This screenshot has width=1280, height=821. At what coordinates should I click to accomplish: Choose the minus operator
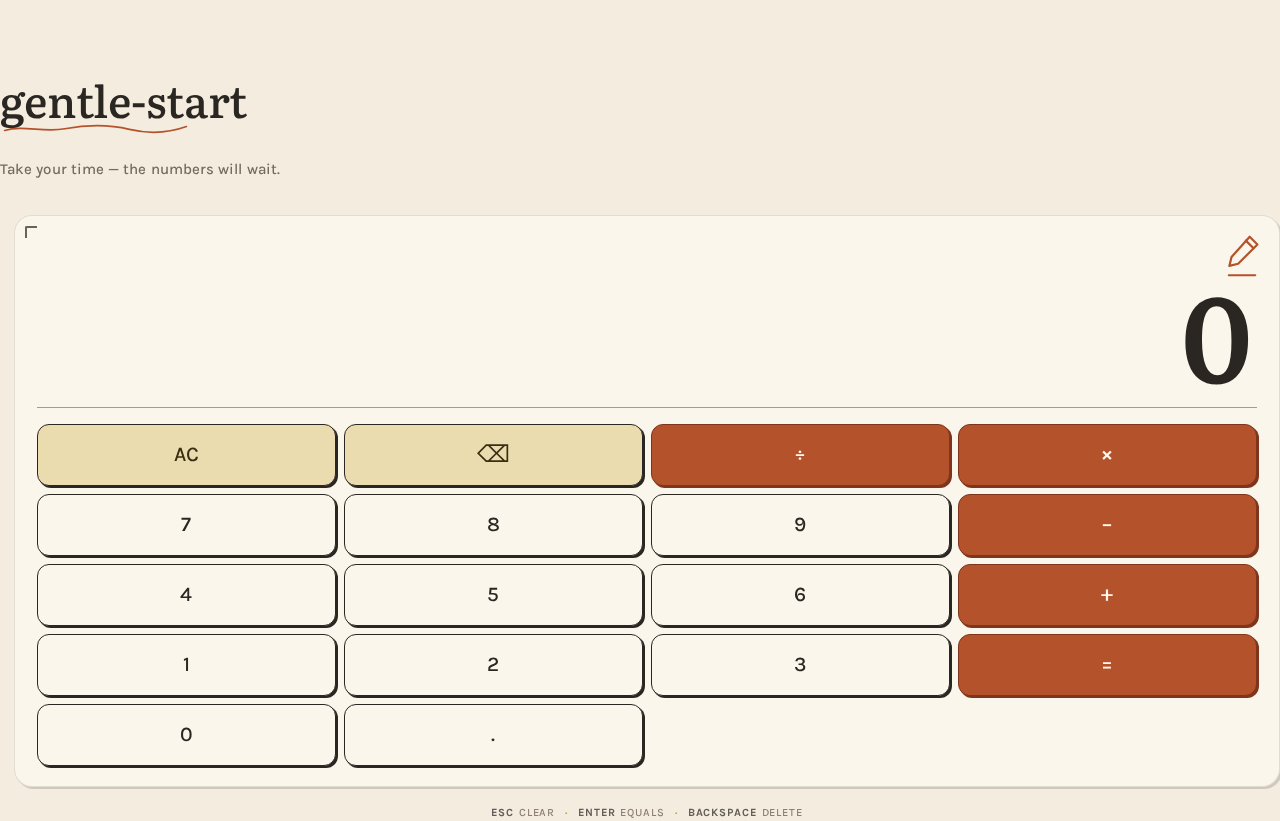(1107, 524)
